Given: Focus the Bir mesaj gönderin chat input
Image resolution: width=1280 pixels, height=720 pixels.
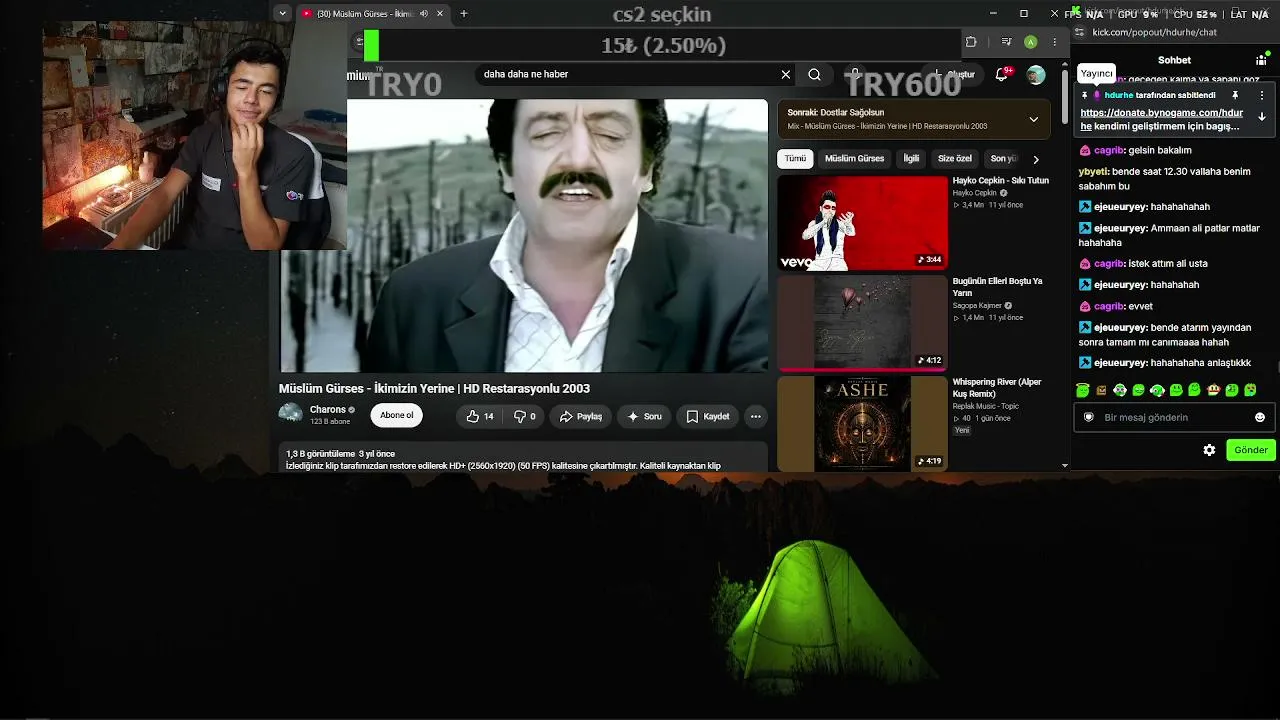Looking at the screenshot, I should click(1172, 417).
